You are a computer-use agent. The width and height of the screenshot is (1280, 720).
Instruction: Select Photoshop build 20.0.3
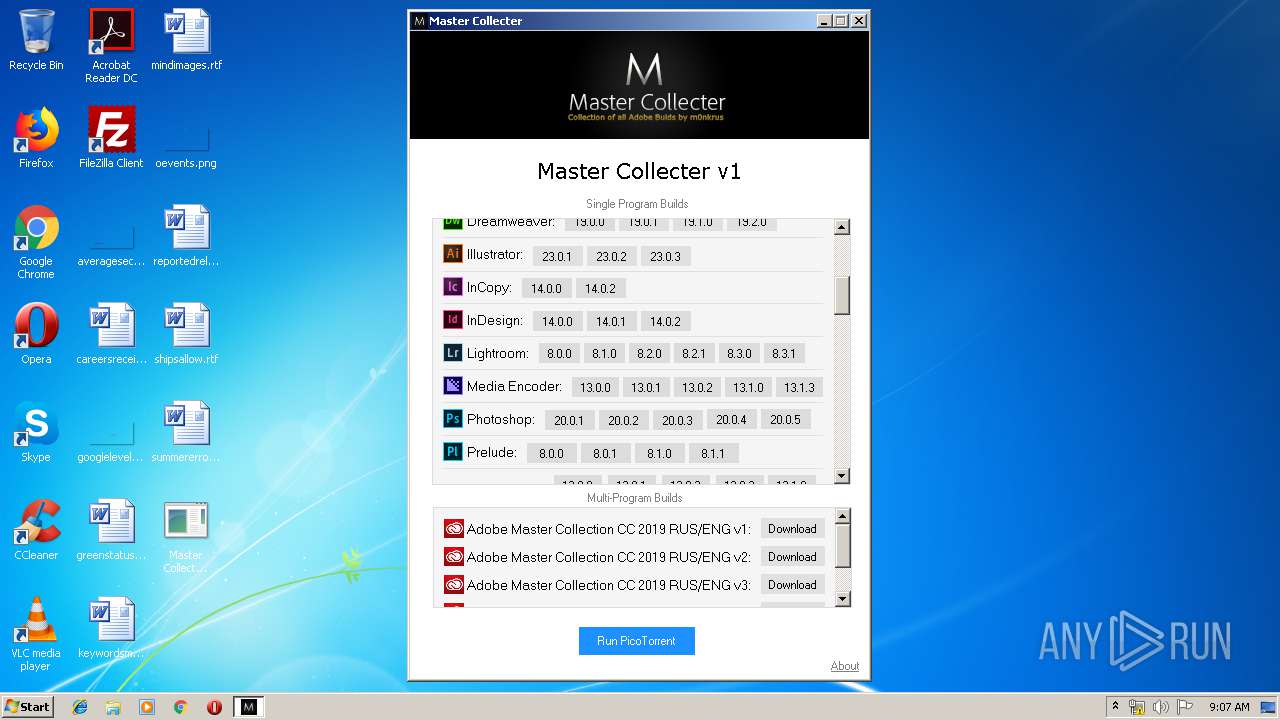pyautogui.click(x=677, y=420)
